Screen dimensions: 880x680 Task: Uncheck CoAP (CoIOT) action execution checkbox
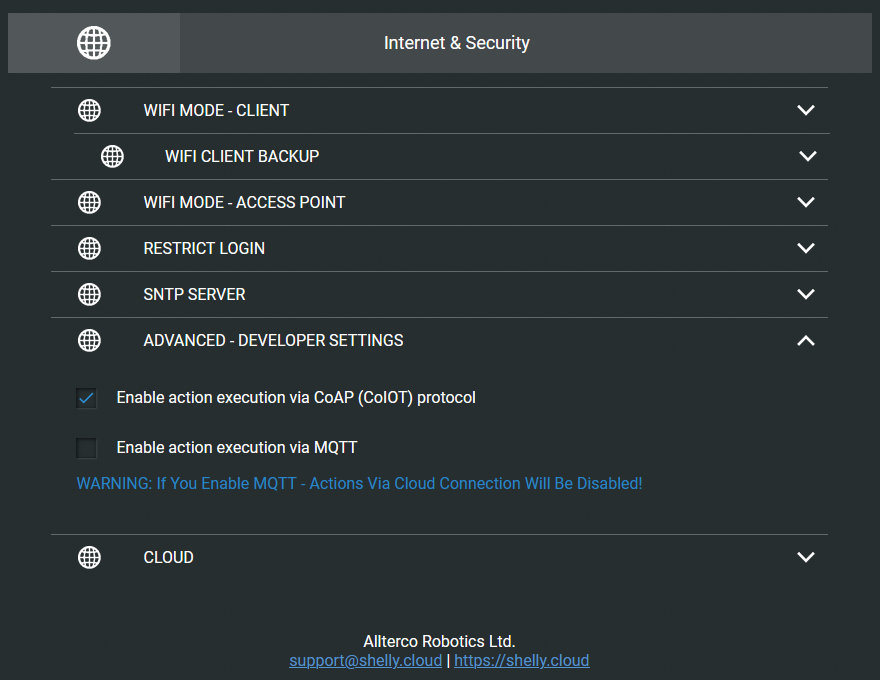[87, 398]
